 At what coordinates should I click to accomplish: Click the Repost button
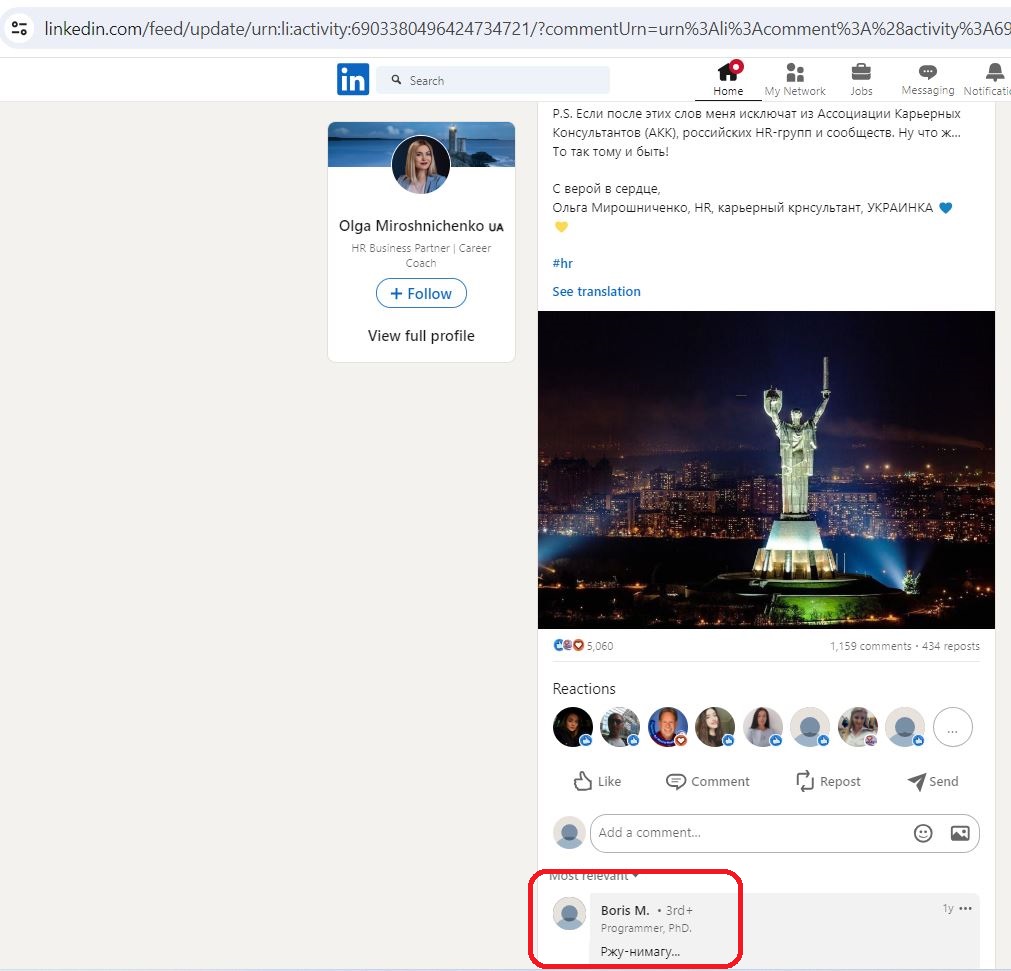point(829,781)
